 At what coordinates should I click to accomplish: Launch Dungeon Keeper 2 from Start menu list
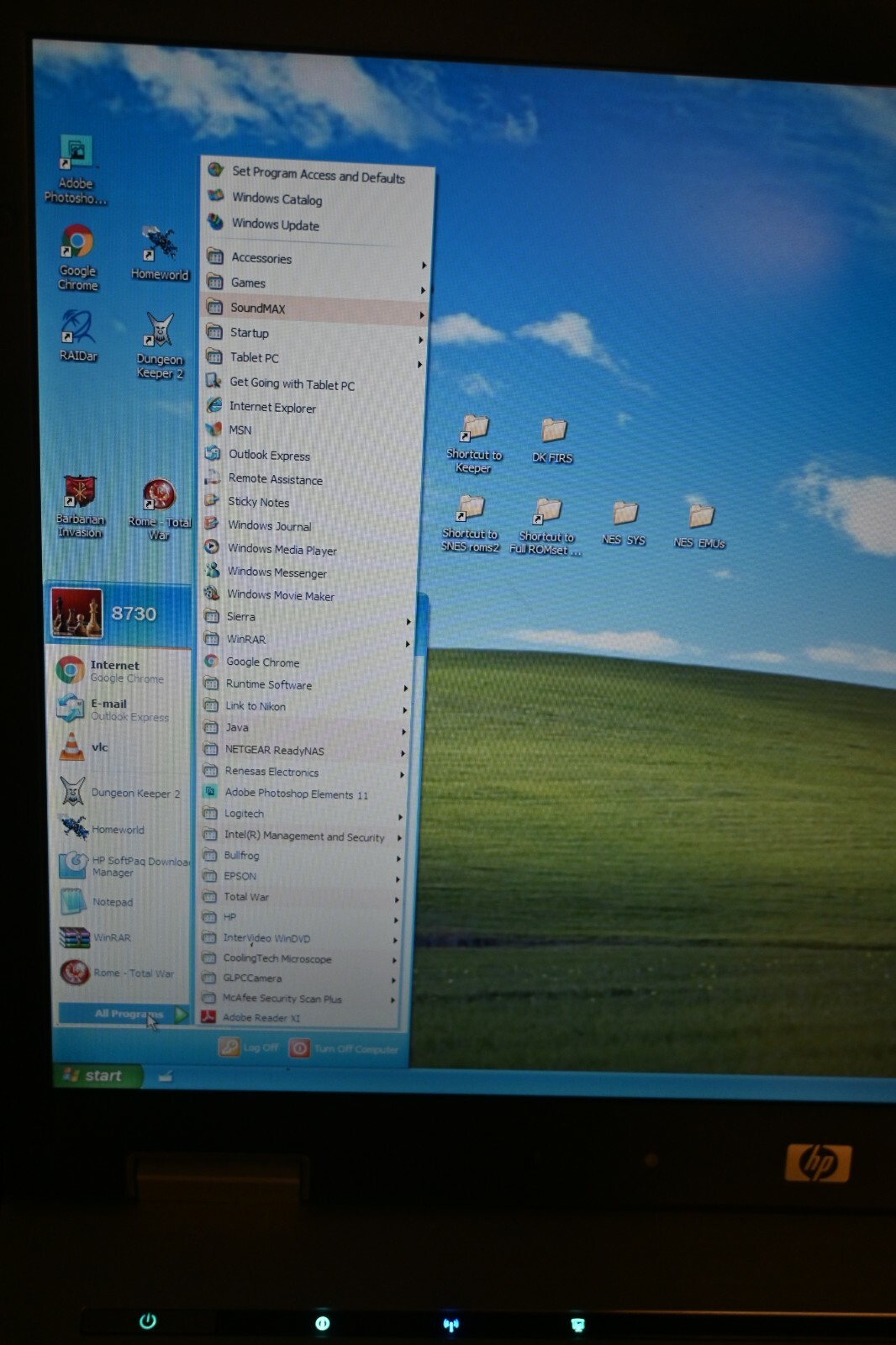(122, 792)
